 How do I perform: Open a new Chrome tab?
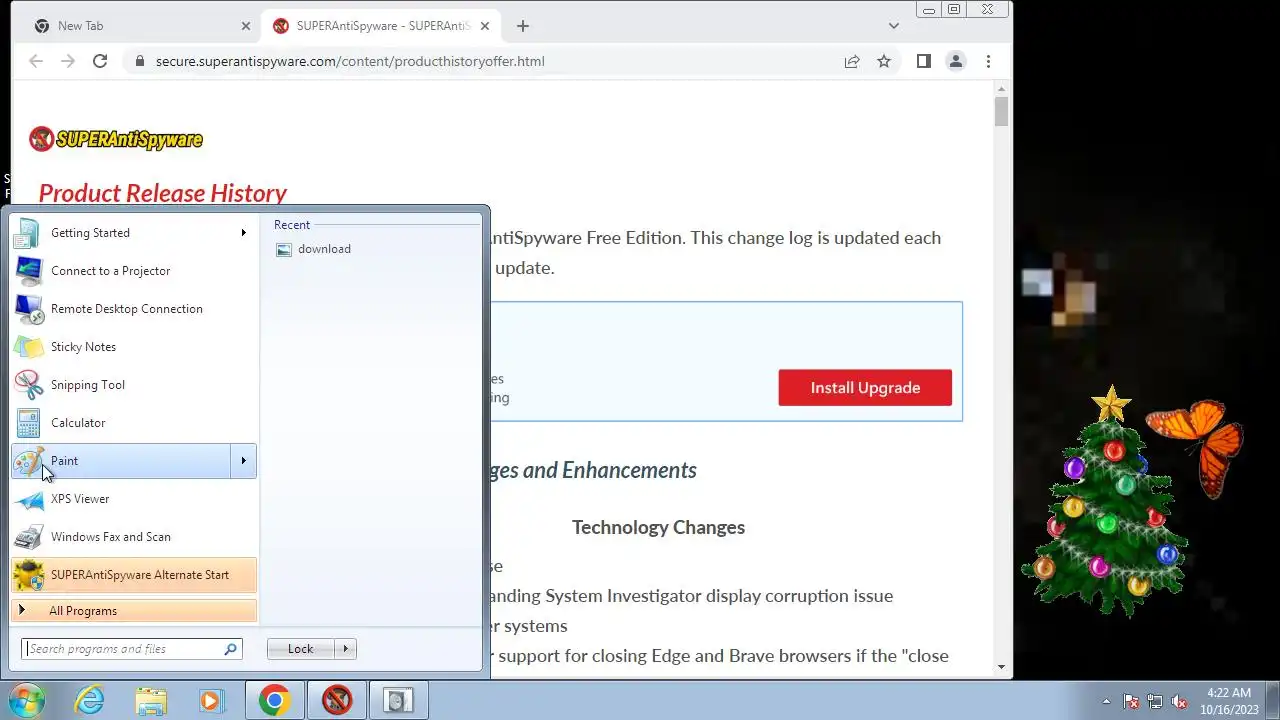click(x=522, y=26)
